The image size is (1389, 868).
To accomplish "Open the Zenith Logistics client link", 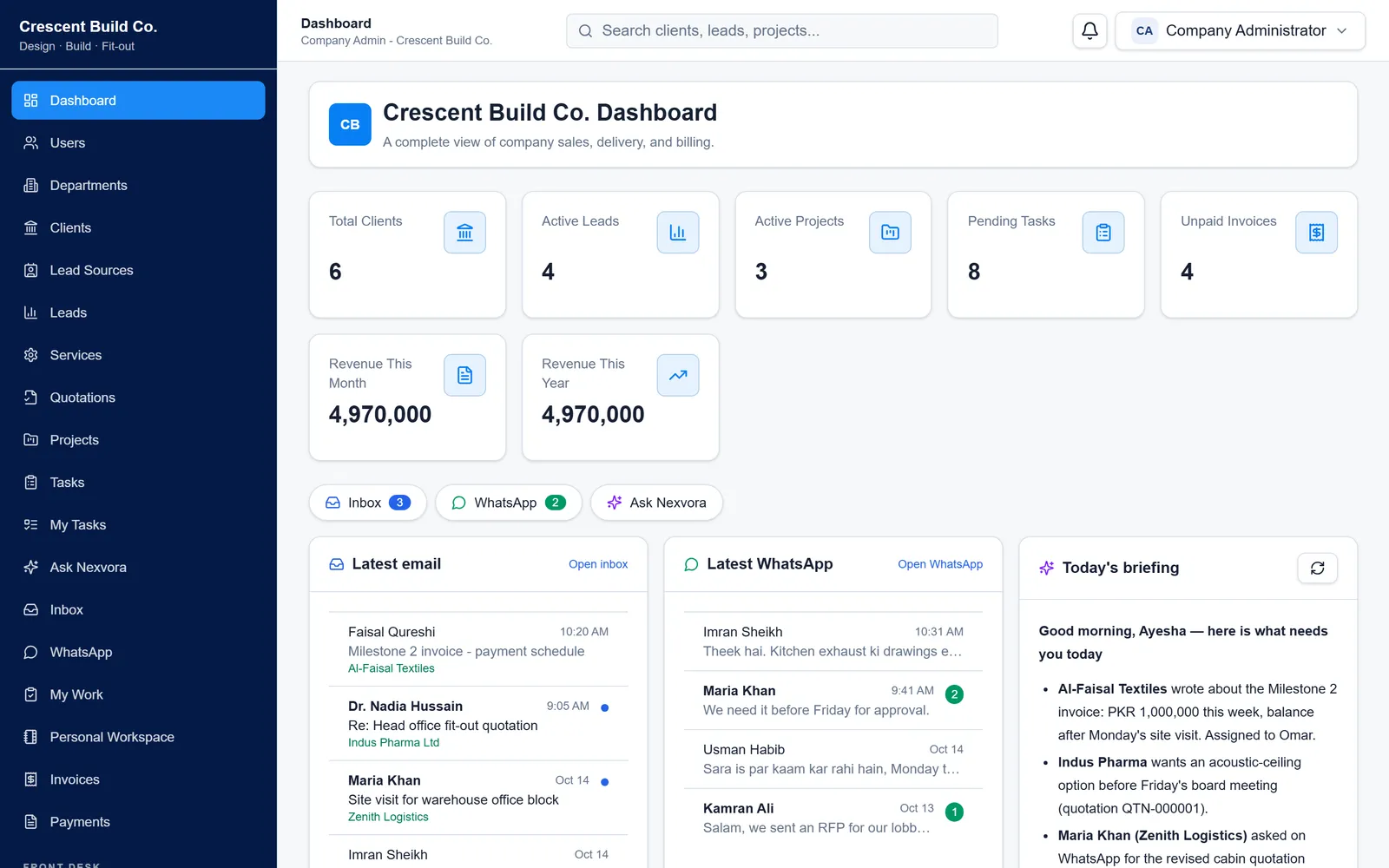I will click(x=388, y=817).
